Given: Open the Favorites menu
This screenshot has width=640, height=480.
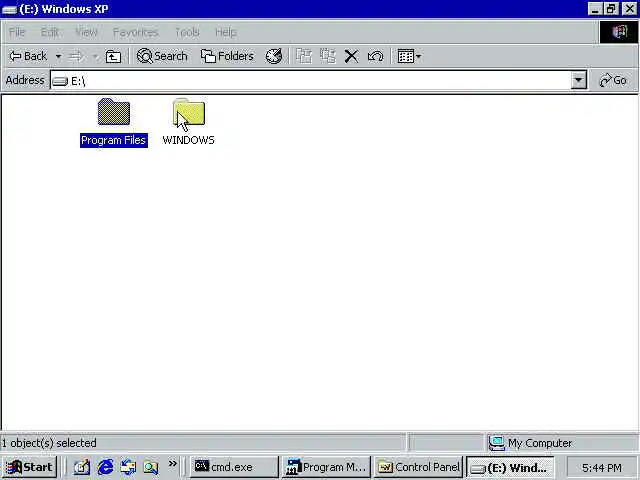Looking at the screenshot, I should pyautogui.click(x=136, y=32).
